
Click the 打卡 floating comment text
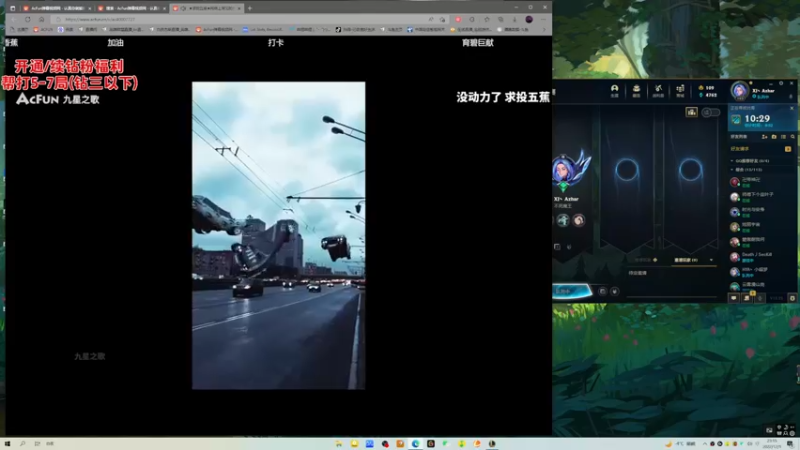pos(276,43)
